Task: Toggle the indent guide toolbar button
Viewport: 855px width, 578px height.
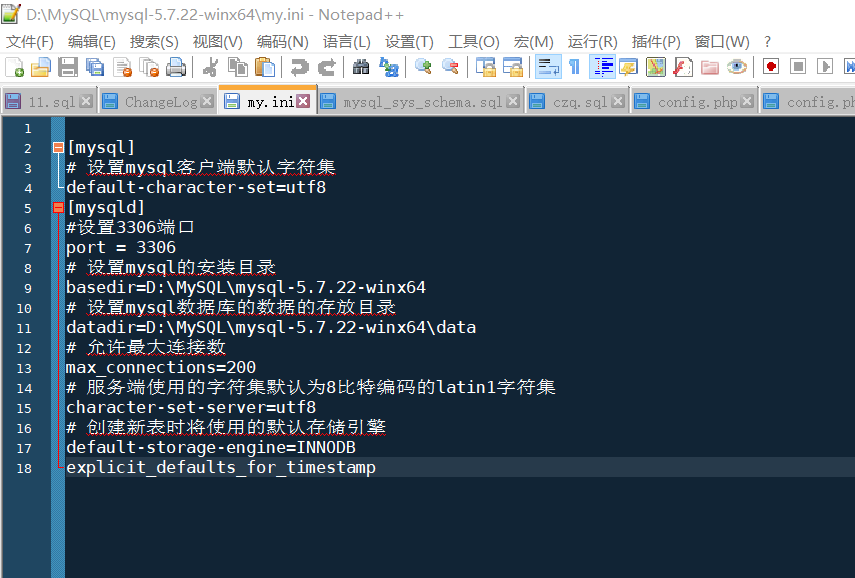Action: (602, 67)
